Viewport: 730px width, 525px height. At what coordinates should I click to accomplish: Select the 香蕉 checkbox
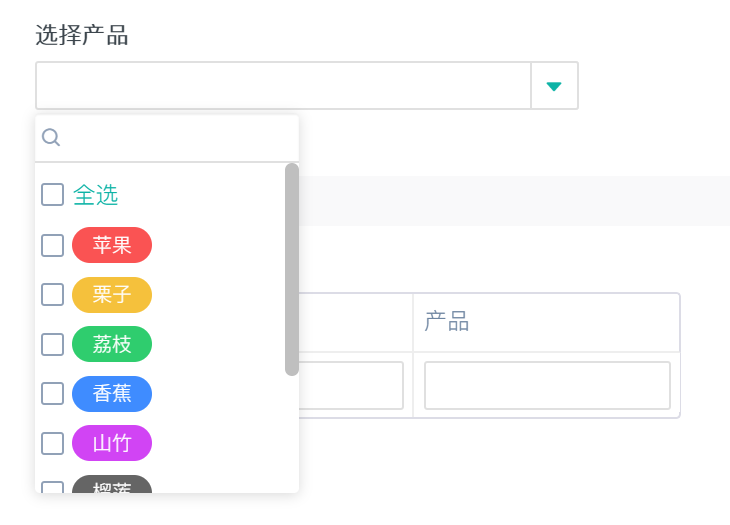52,393
